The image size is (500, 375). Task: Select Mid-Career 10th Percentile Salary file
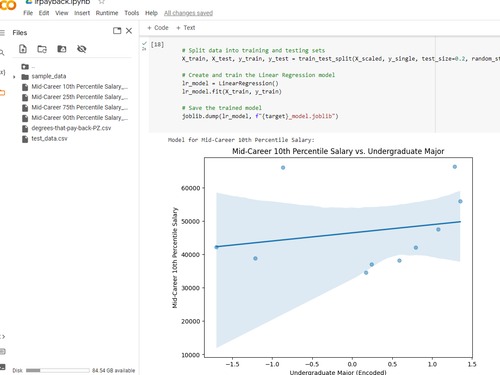[79, 87]
